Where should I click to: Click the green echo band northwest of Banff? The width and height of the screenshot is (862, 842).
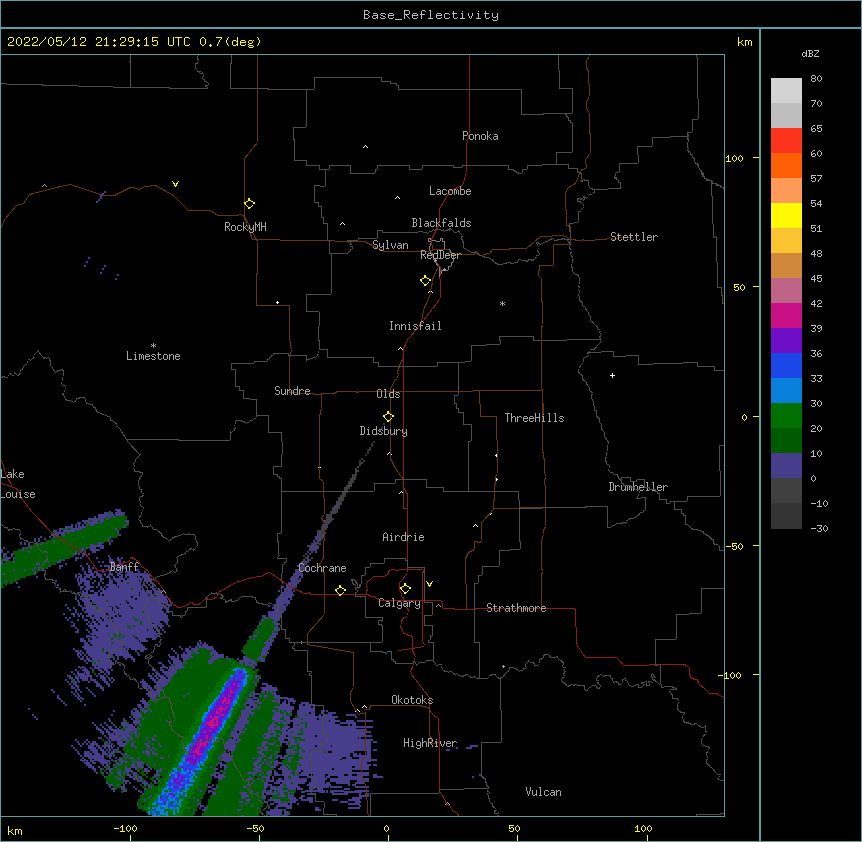63,547
